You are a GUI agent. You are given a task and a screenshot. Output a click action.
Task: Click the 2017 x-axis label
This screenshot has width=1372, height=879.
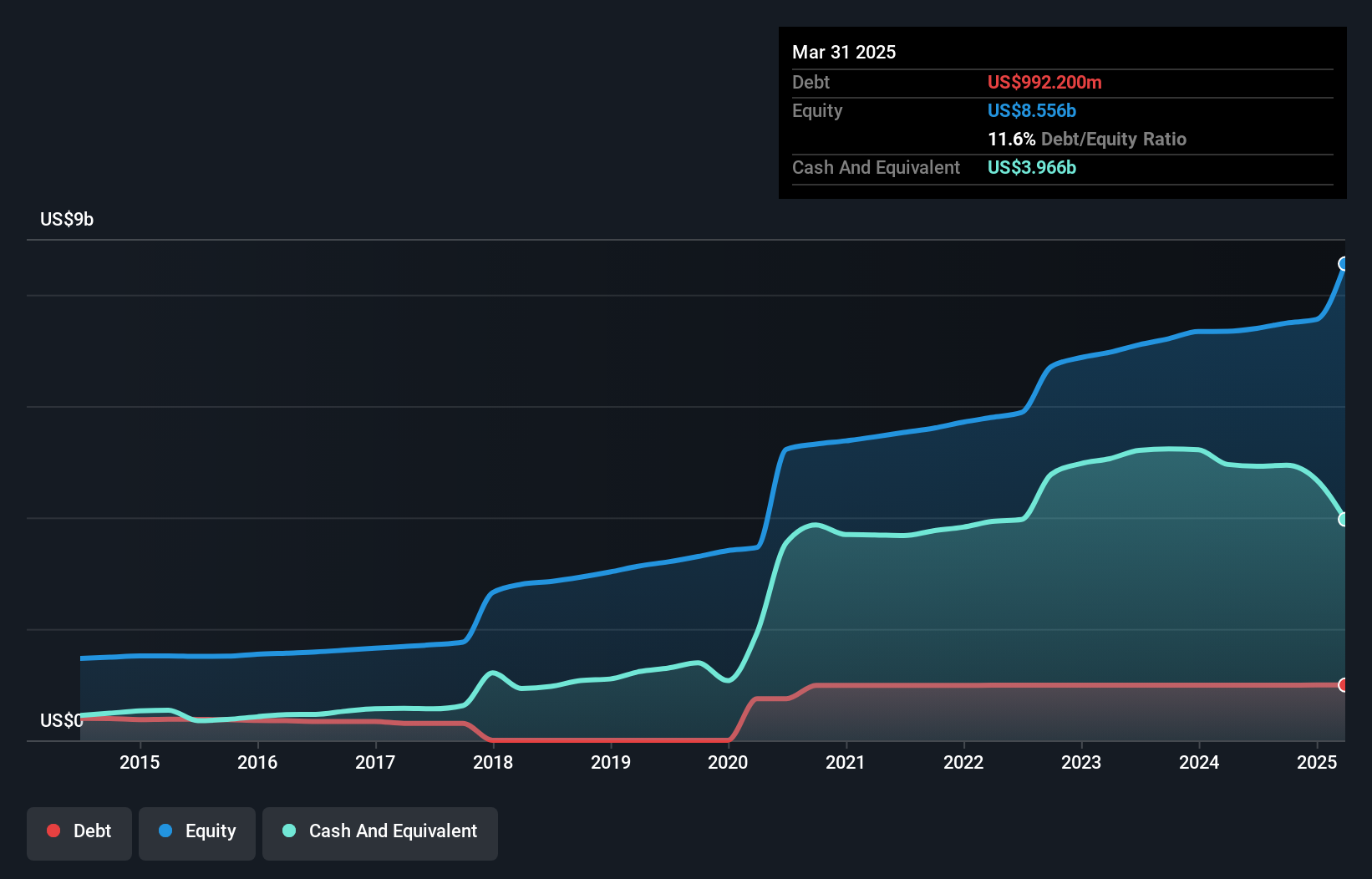point(375,762)
